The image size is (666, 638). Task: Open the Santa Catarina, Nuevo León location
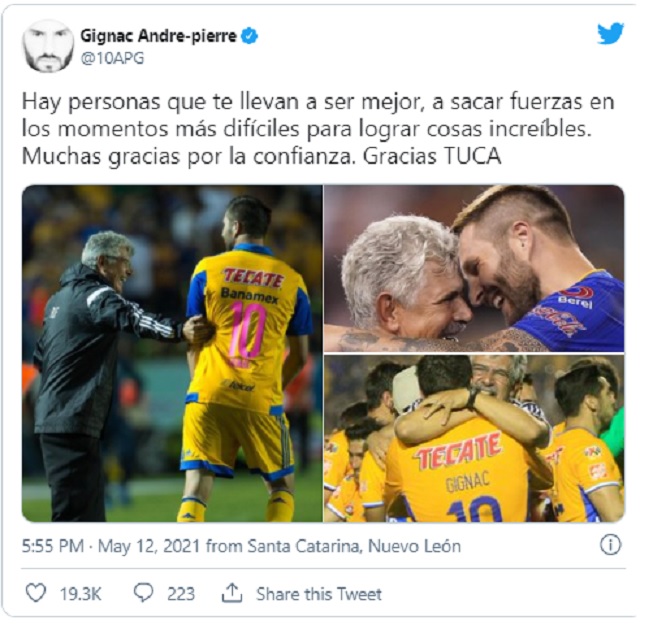tap(354, 546)
